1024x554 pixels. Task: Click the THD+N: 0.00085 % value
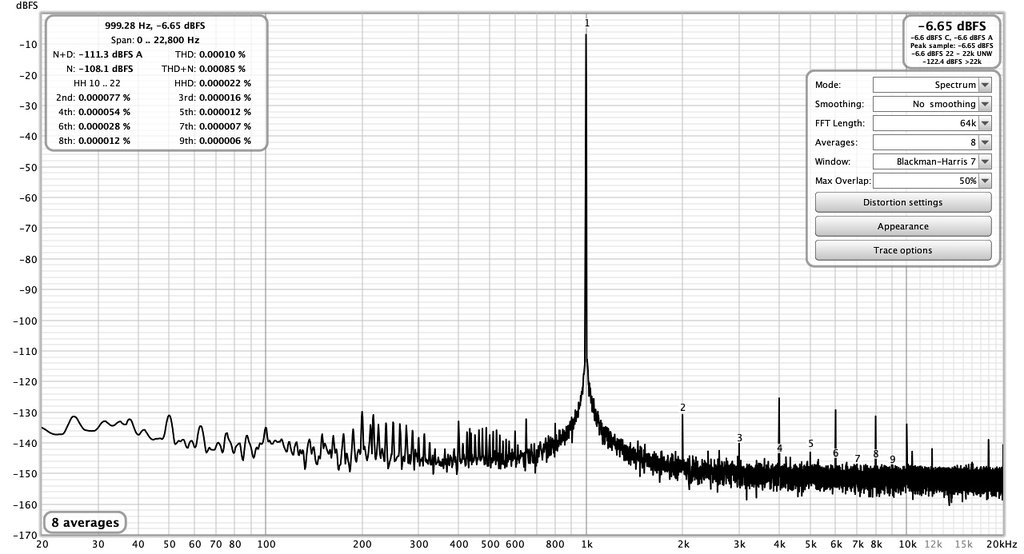[203, 69]
